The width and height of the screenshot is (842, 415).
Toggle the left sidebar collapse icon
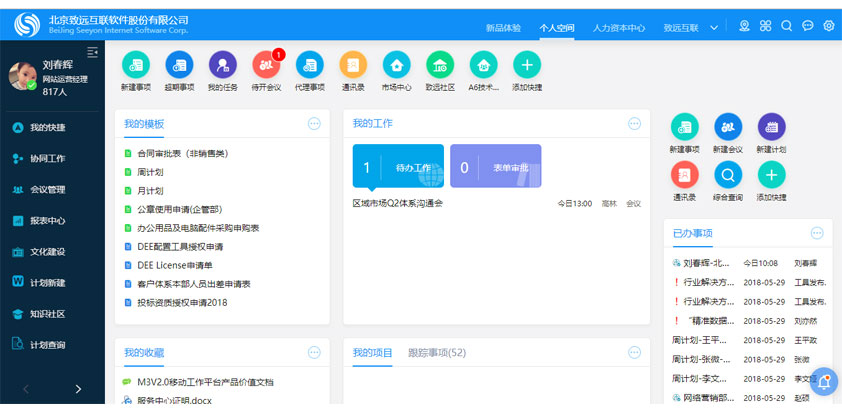(92, 52)
